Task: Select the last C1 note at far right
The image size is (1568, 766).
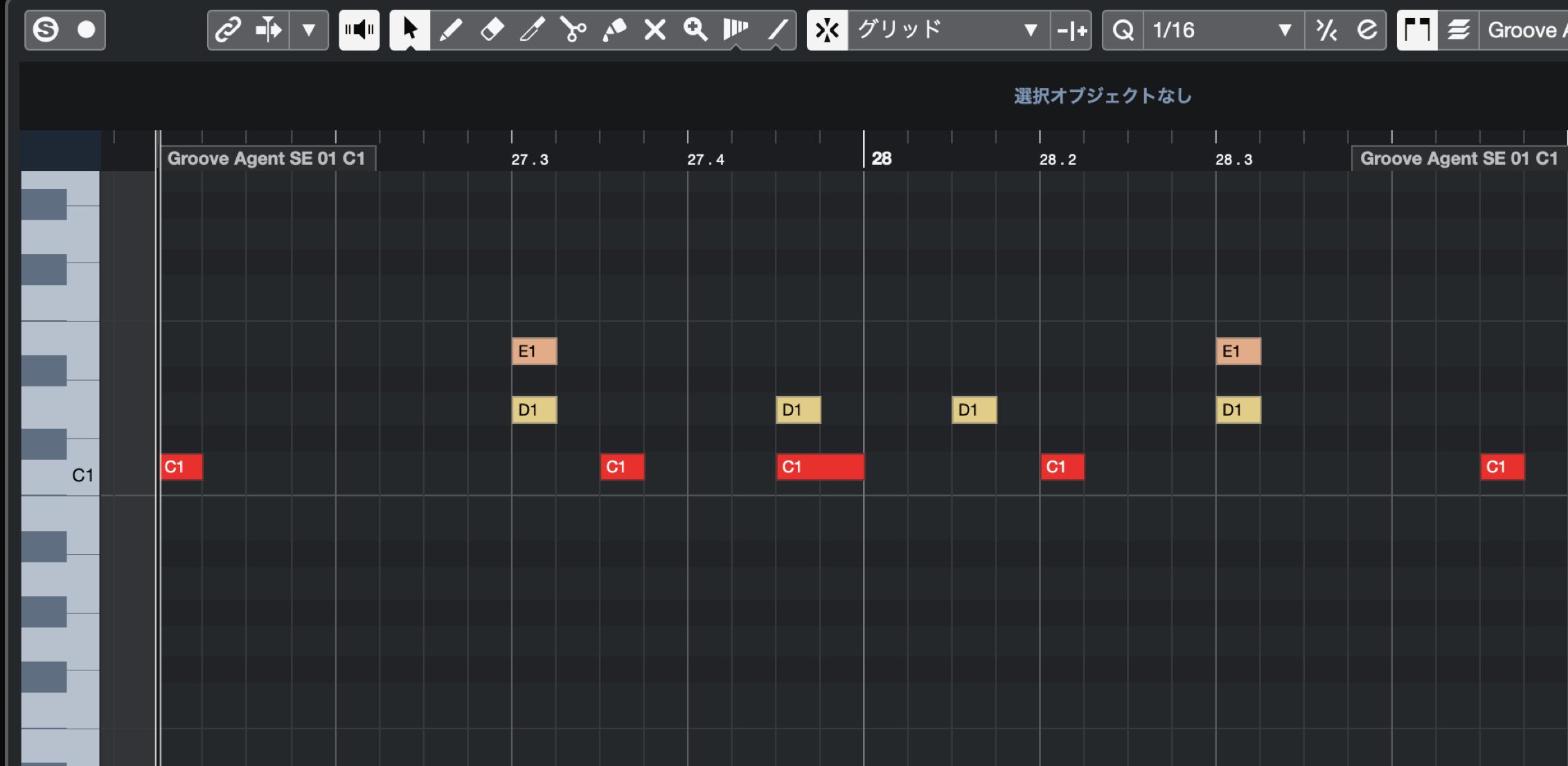Action: coord(1502,467)
